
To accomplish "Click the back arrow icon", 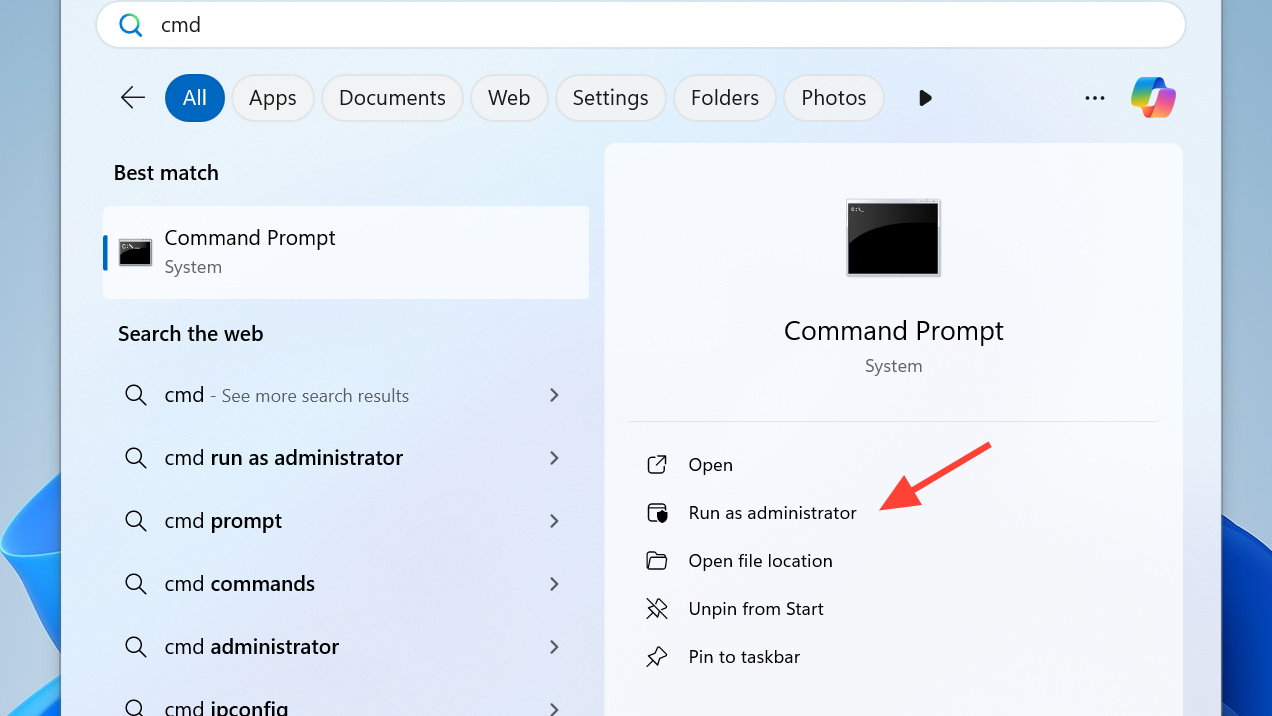I will click(133, 98).
